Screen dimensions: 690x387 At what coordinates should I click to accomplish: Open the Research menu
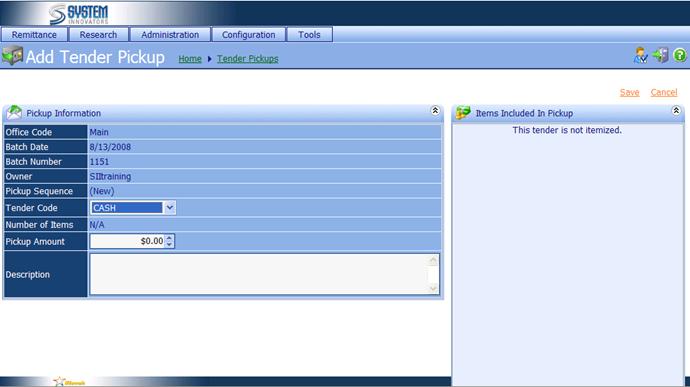tap(99, 35)
